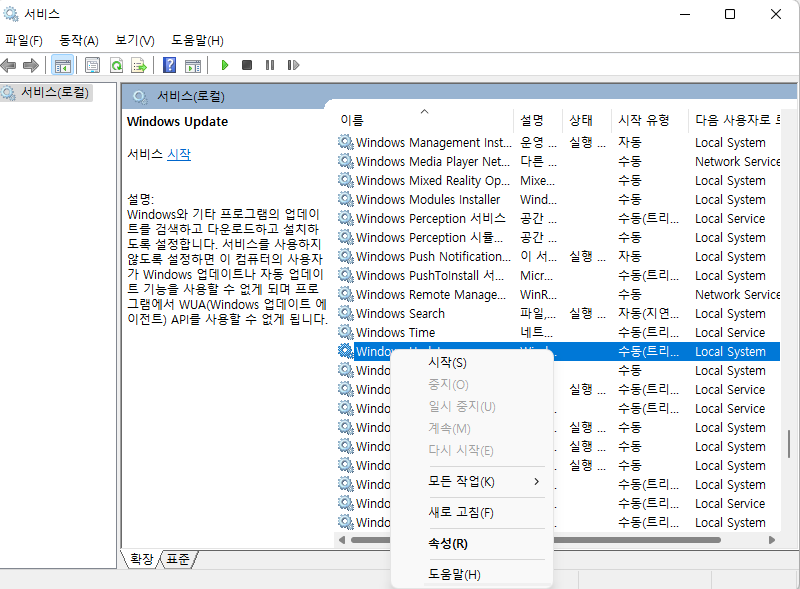Click 자동(지연 start type of Windows Search
The height and width of the screenshot is (589, 800).
[x=648, y=313]
